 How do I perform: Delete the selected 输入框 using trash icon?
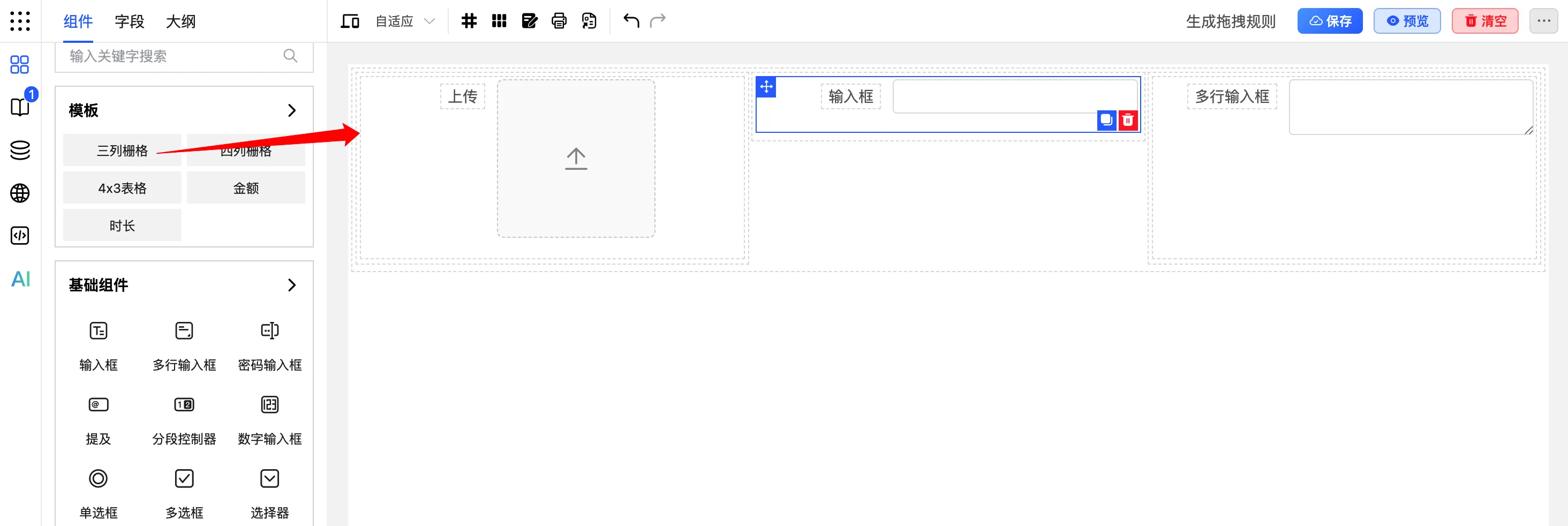click(1128, 120)
